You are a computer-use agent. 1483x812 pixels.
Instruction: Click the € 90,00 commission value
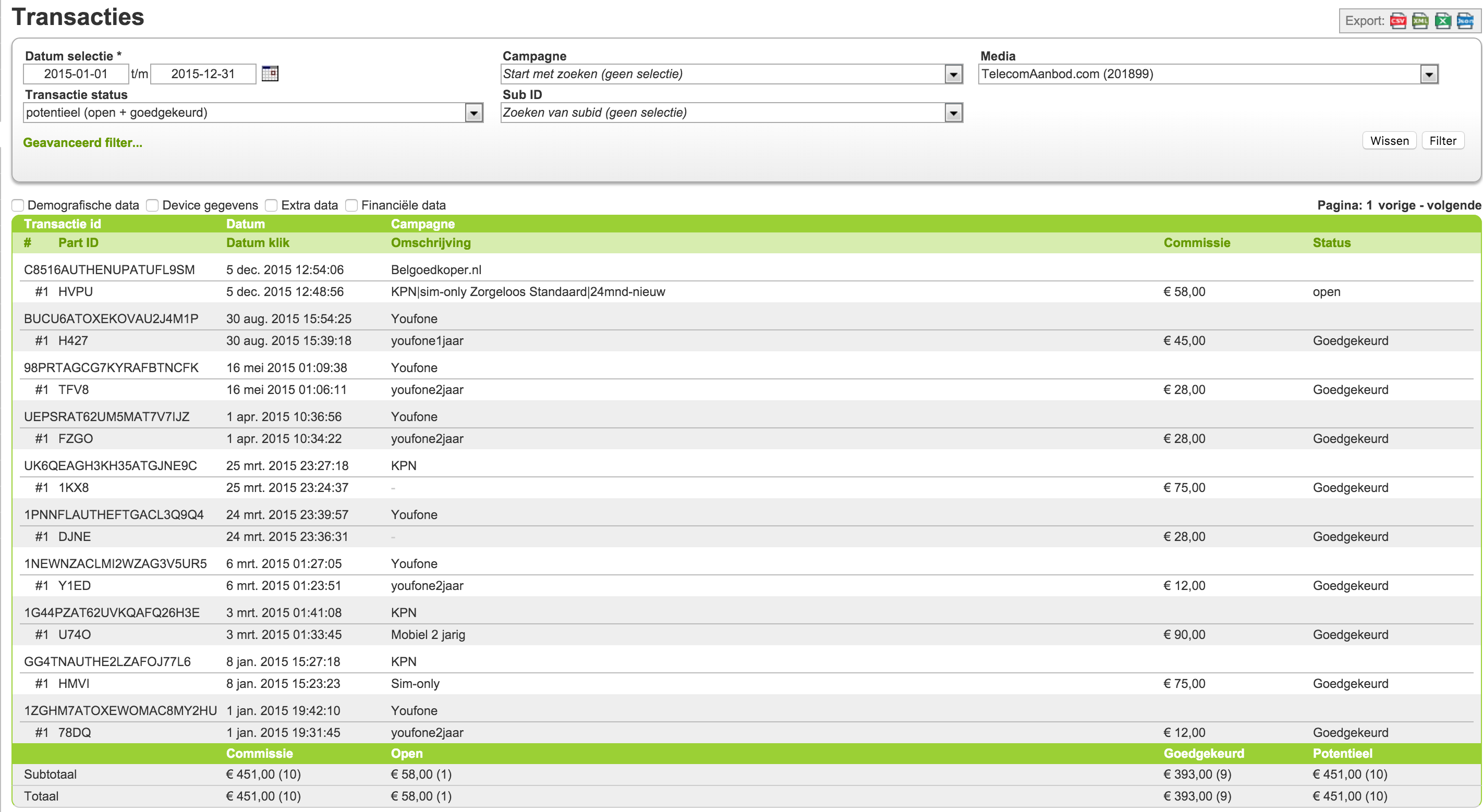tap(1184, 634)
